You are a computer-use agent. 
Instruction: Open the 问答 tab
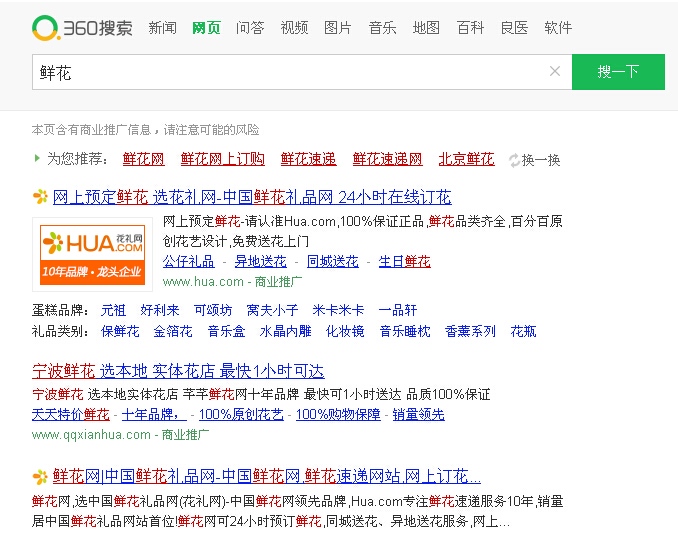(250, 28)
